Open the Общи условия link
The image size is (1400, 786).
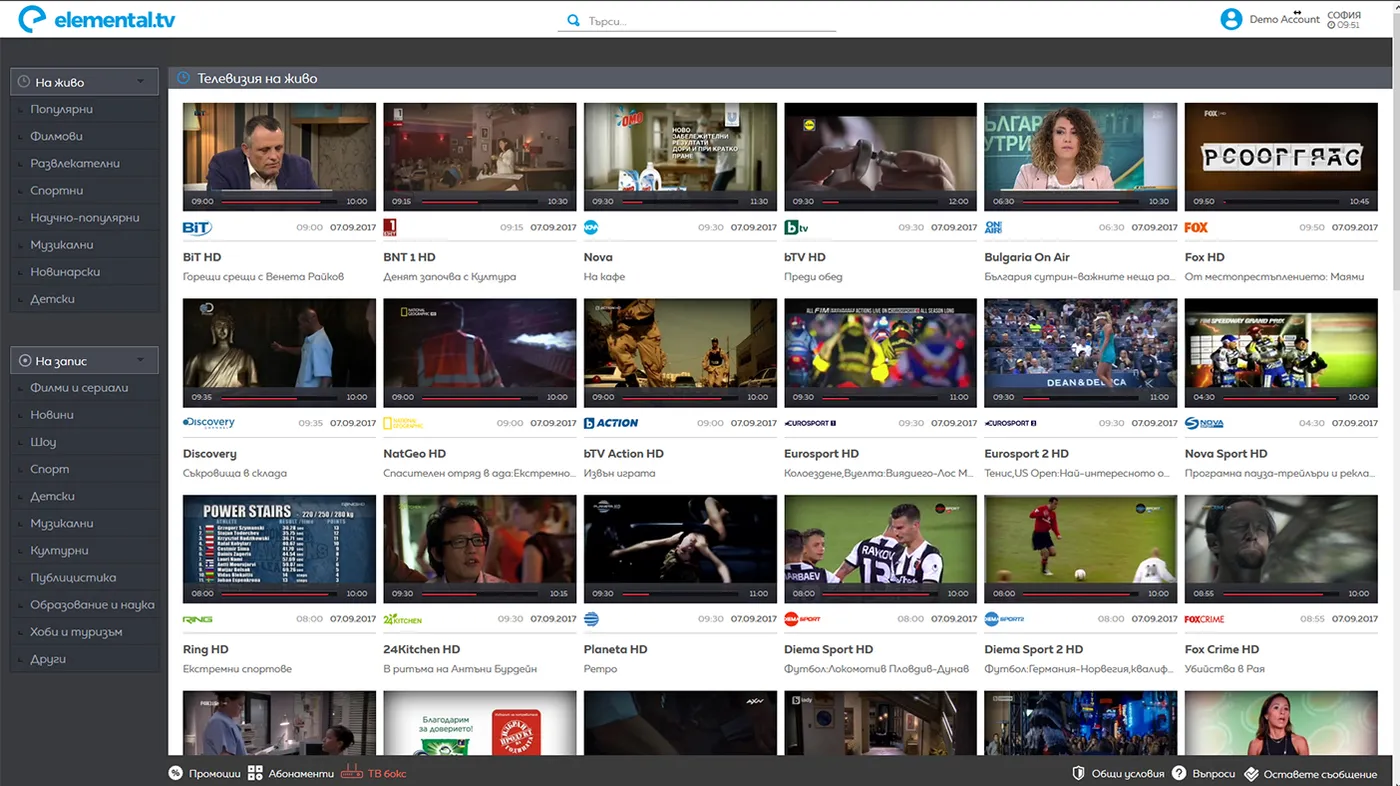[x=1128, y=774]
